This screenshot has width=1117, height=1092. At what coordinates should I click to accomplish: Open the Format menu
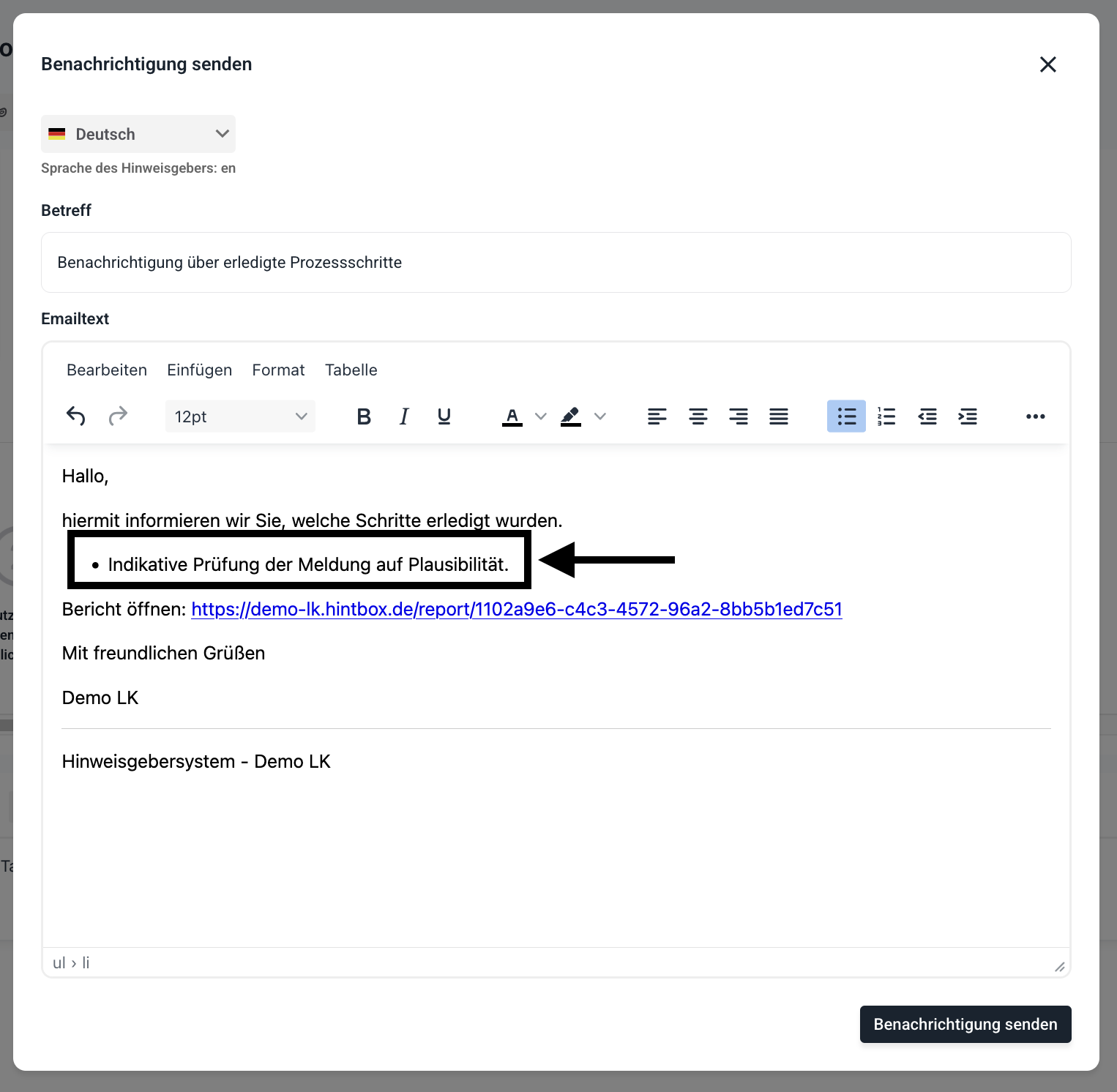278,370
